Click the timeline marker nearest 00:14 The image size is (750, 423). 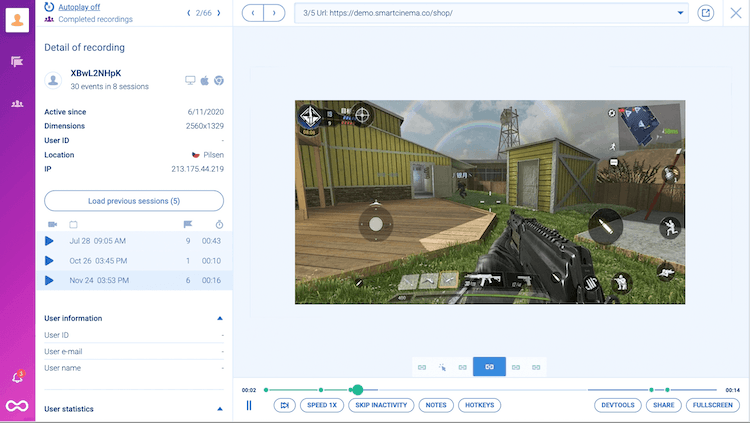click(x=667, y=390)
